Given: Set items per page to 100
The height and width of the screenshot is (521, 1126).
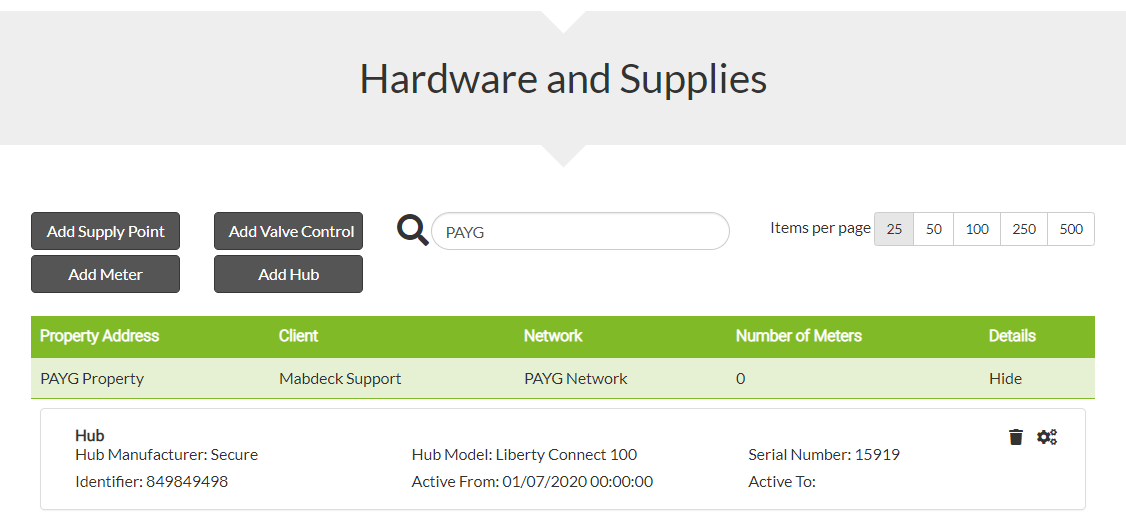Looking at the screenshot, I should 977,229.
